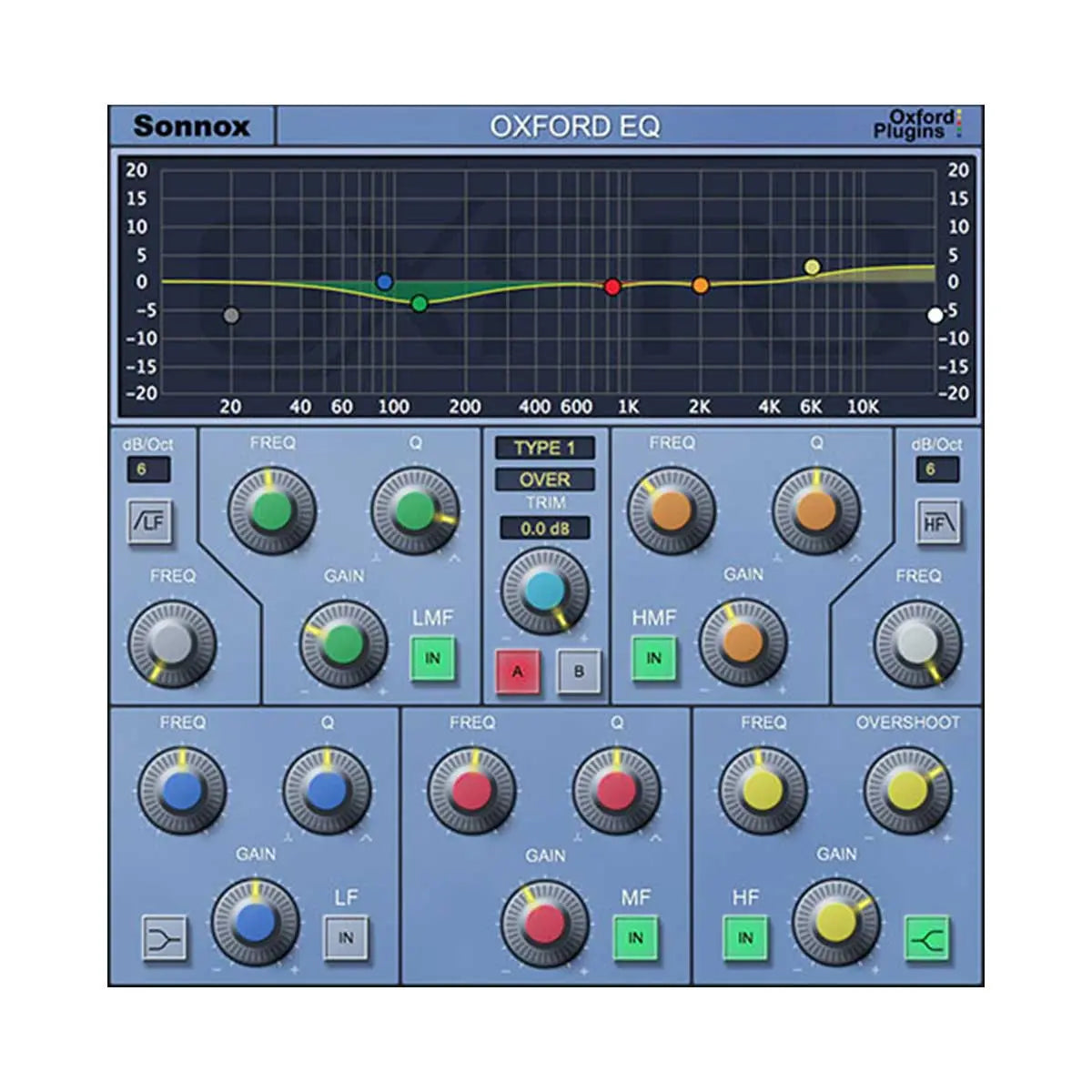Click the Sonnox logo
The image size is (1092, 1092).
(x=193, y=126)
